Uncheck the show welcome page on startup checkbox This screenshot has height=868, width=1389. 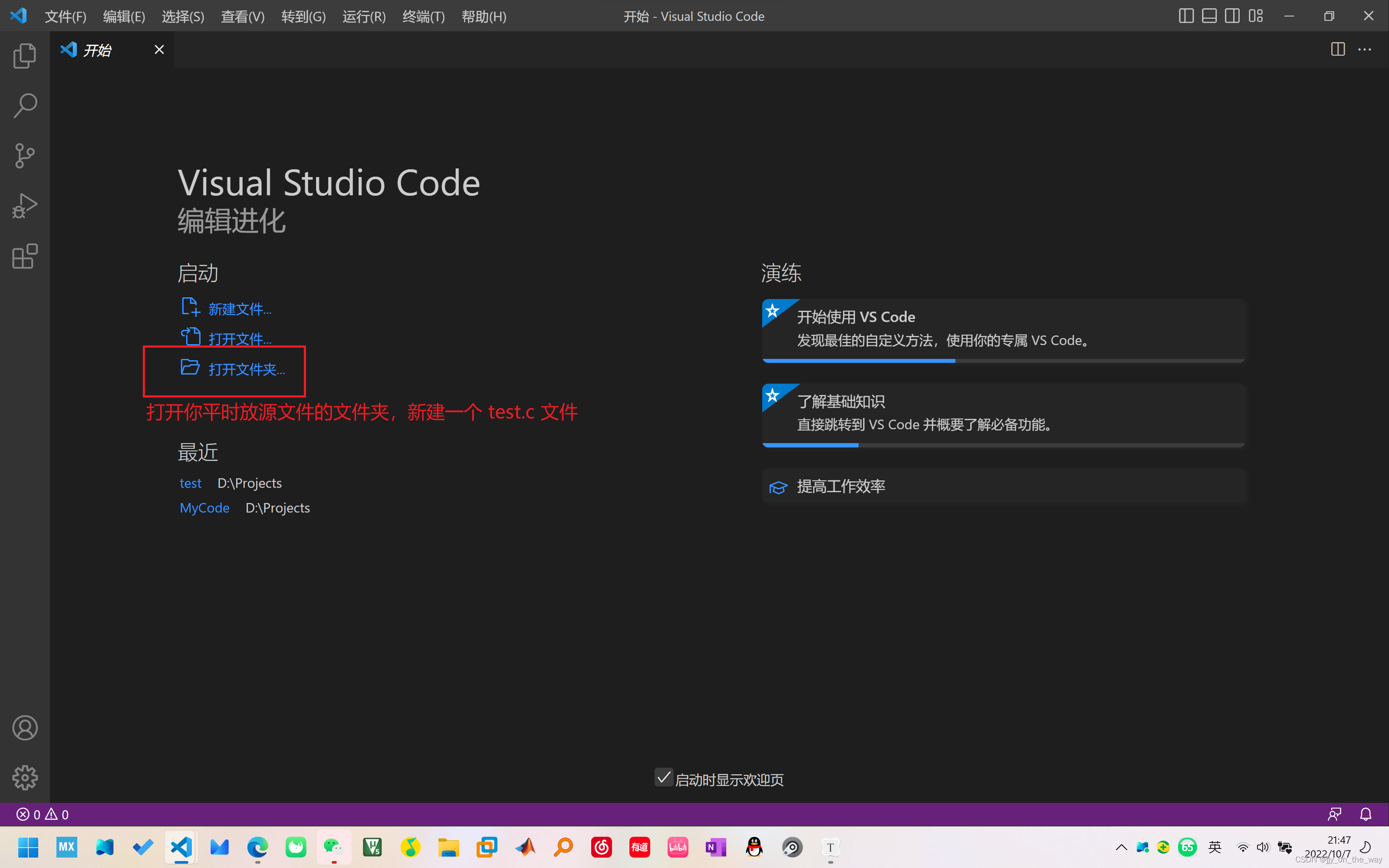pos(664,778)
